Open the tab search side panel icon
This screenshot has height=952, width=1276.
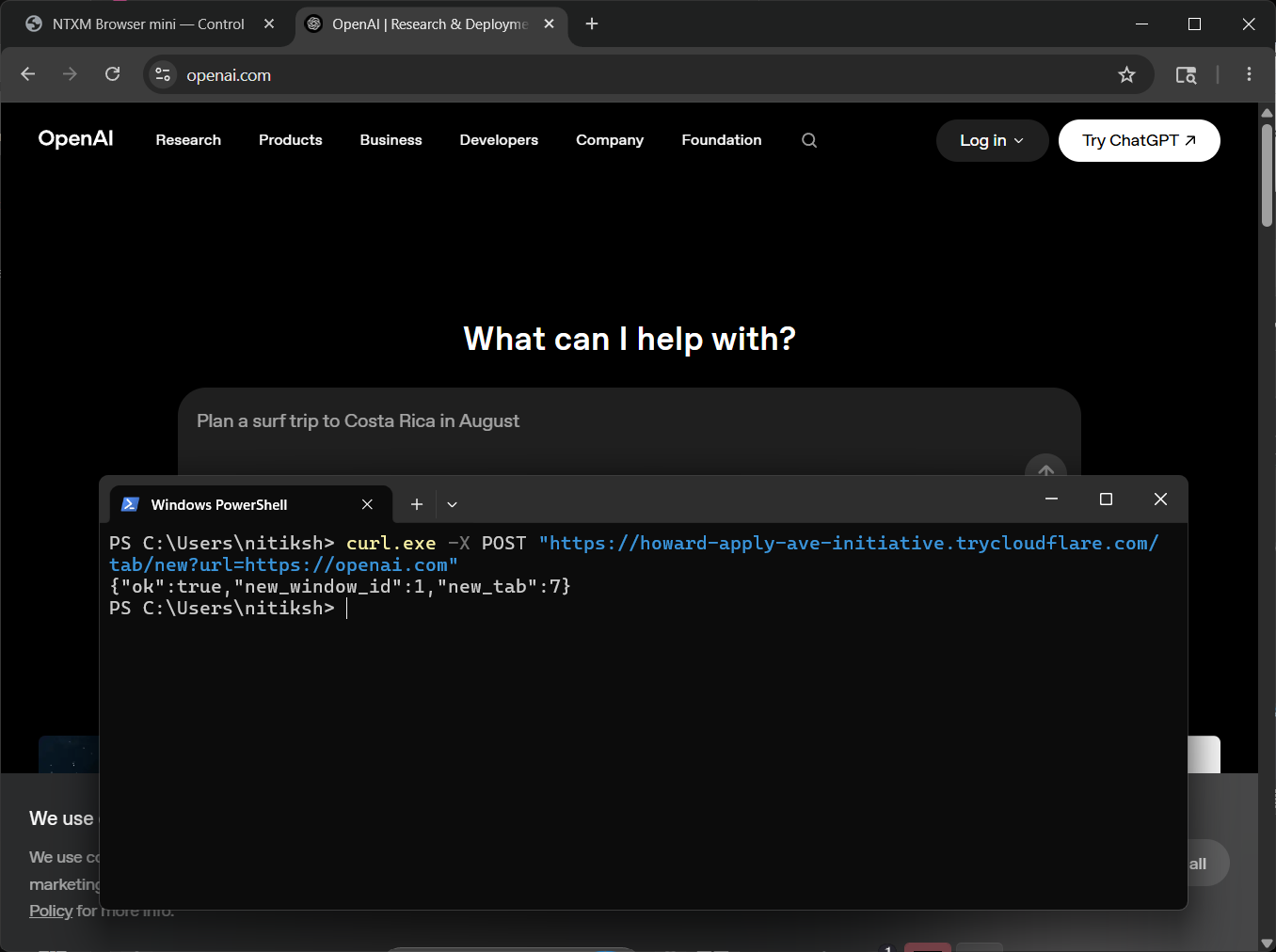[1186, 74]
